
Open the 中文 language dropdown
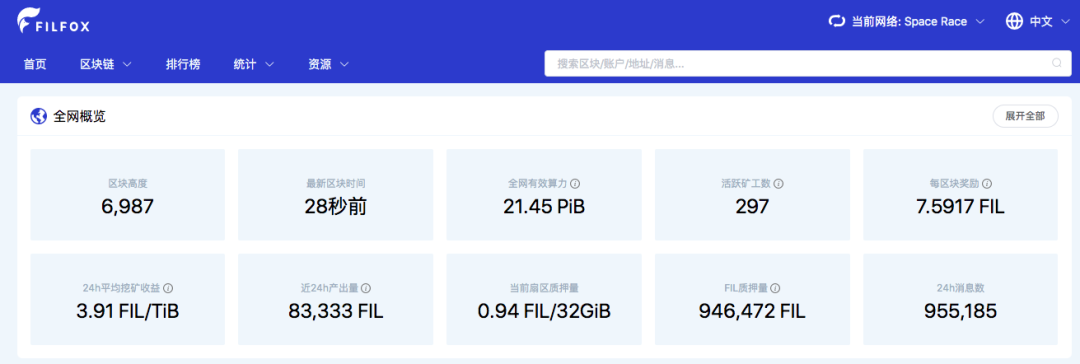1038,21
